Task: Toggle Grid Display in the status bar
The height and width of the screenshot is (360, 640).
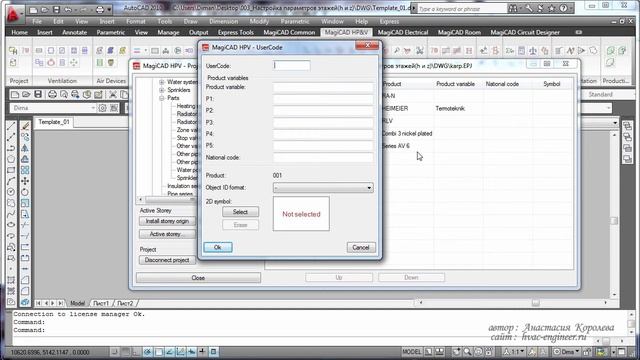Action: pyautogui.click(x=126, y=352)
